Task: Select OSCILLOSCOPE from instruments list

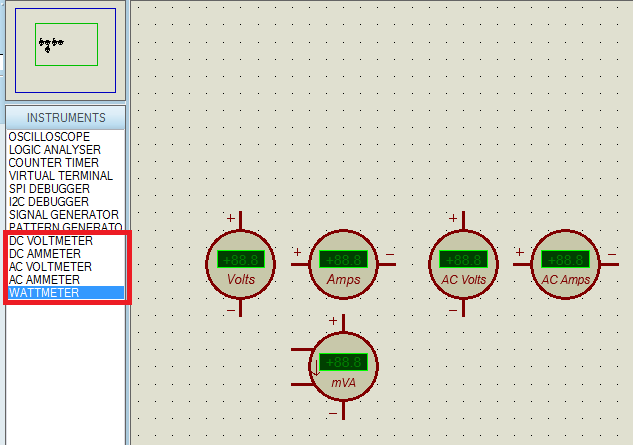Action: click(49, 137)
